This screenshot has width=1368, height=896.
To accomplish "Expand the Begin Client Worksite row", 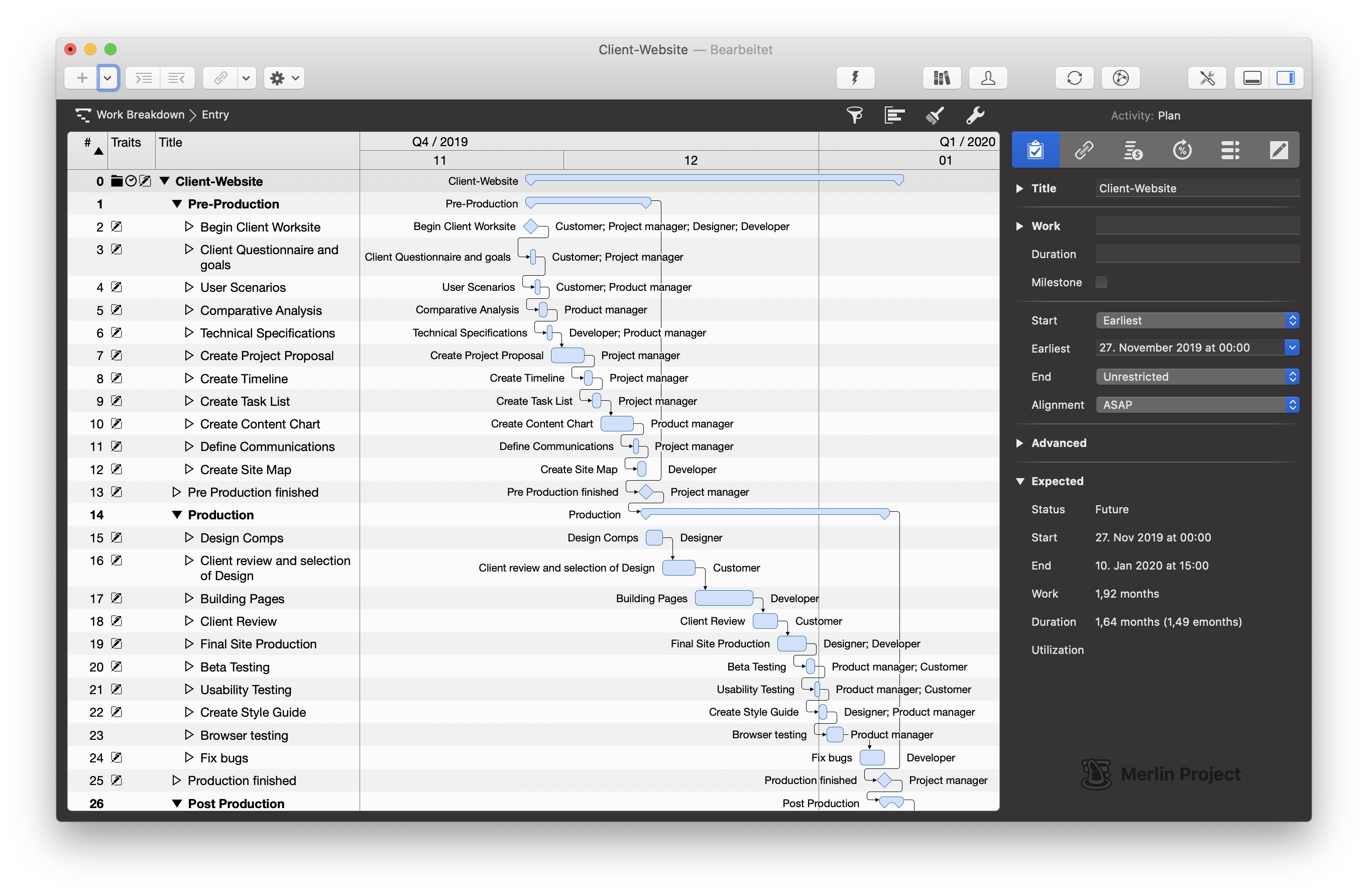I will pos(189,227).
